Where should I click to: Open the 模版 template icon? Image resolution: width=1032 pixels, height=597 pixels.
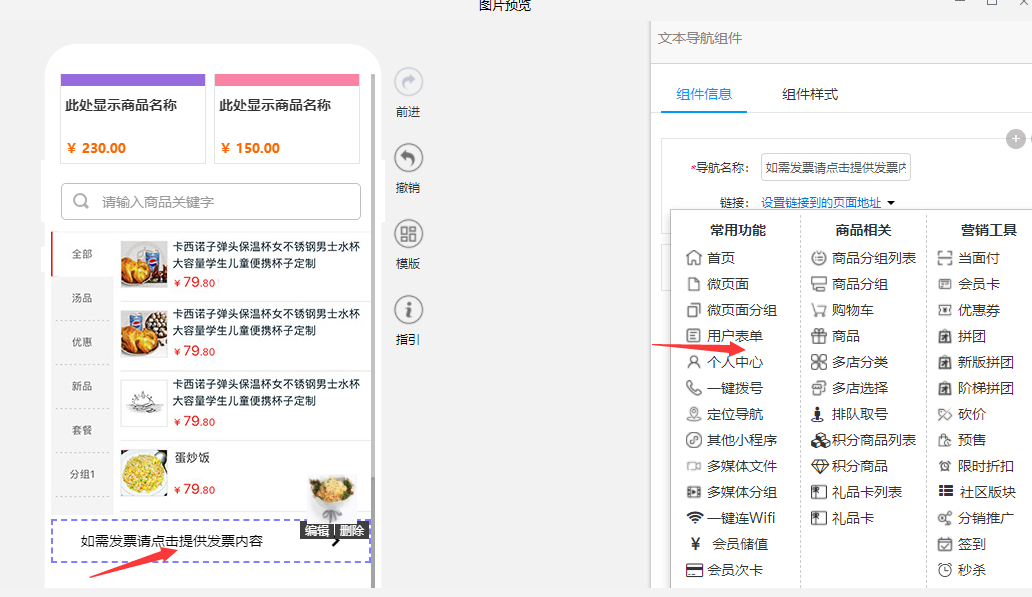point(408,235)
